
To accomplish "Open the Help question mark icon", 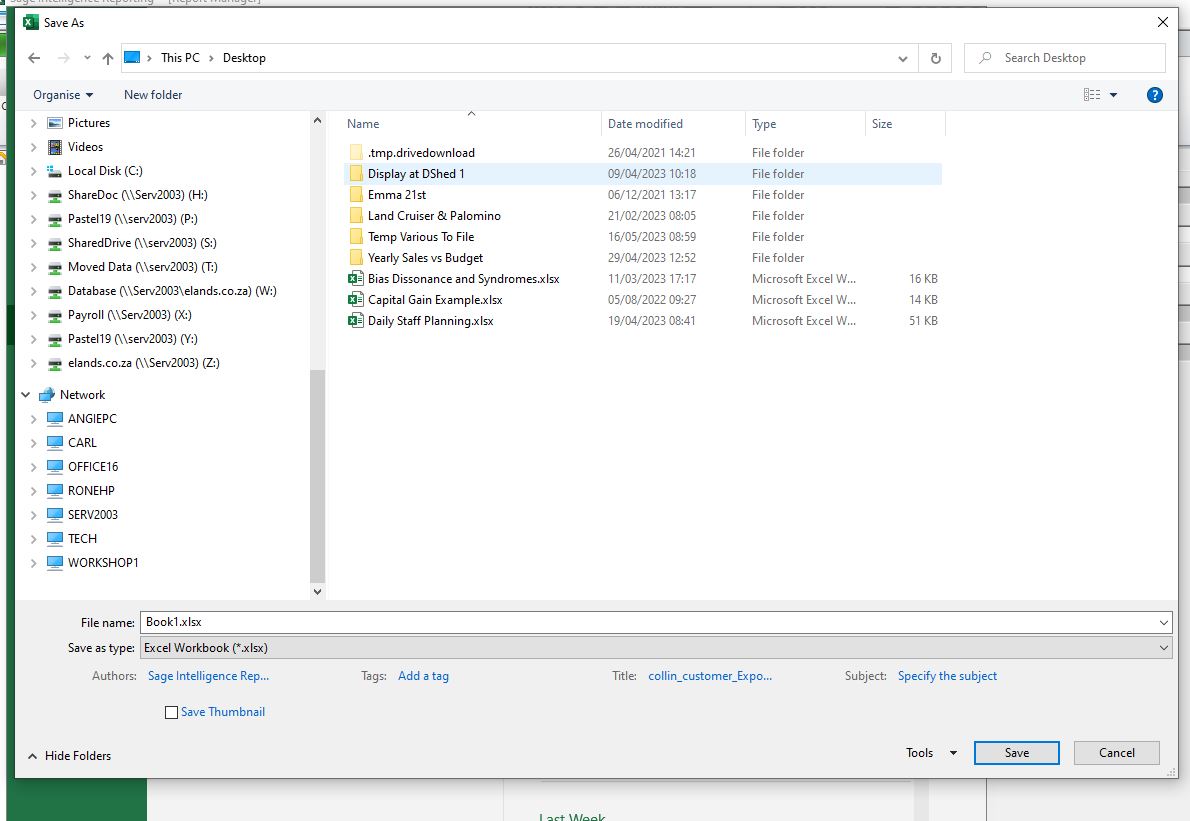I will click(1154, 95).
